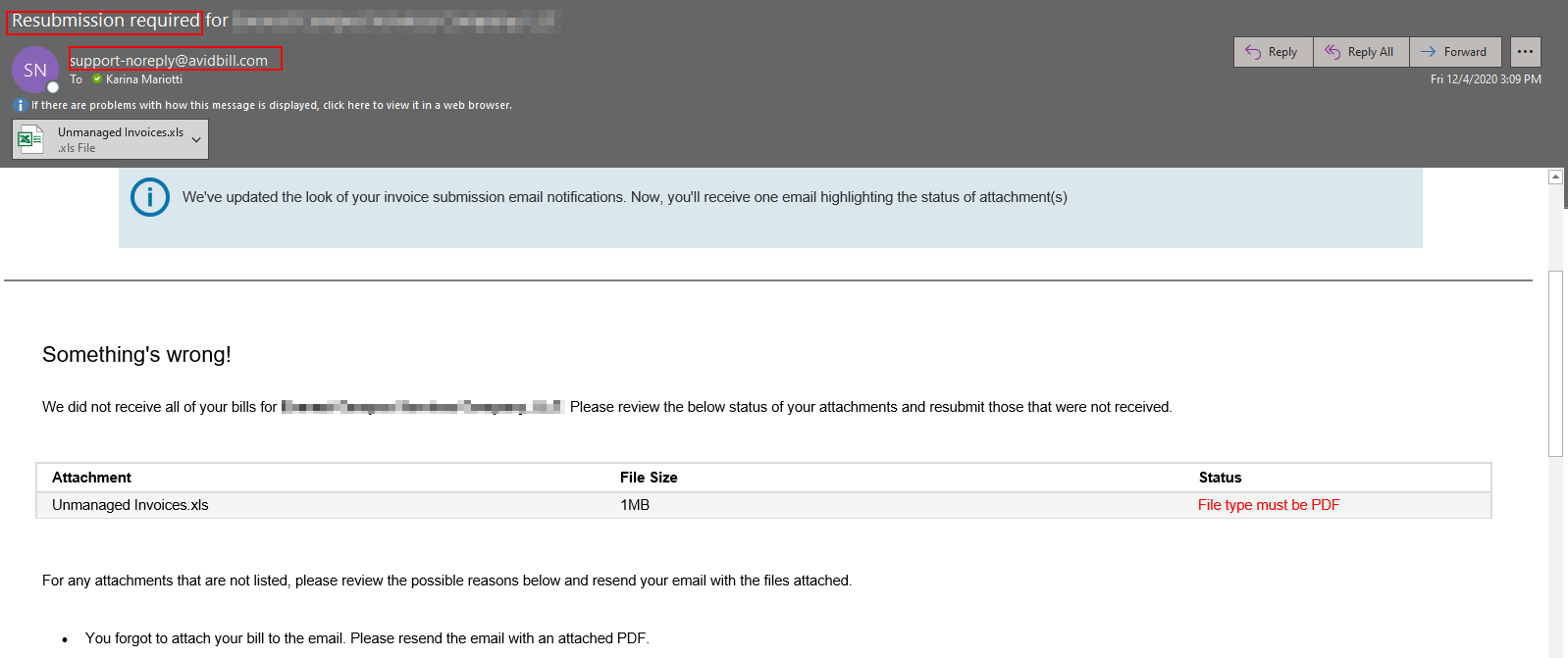The height and width of the screenshot is (658, 1568).
Task: Select the Unmanaged Invoices.xls attachment name
Action: pos(120,132)
